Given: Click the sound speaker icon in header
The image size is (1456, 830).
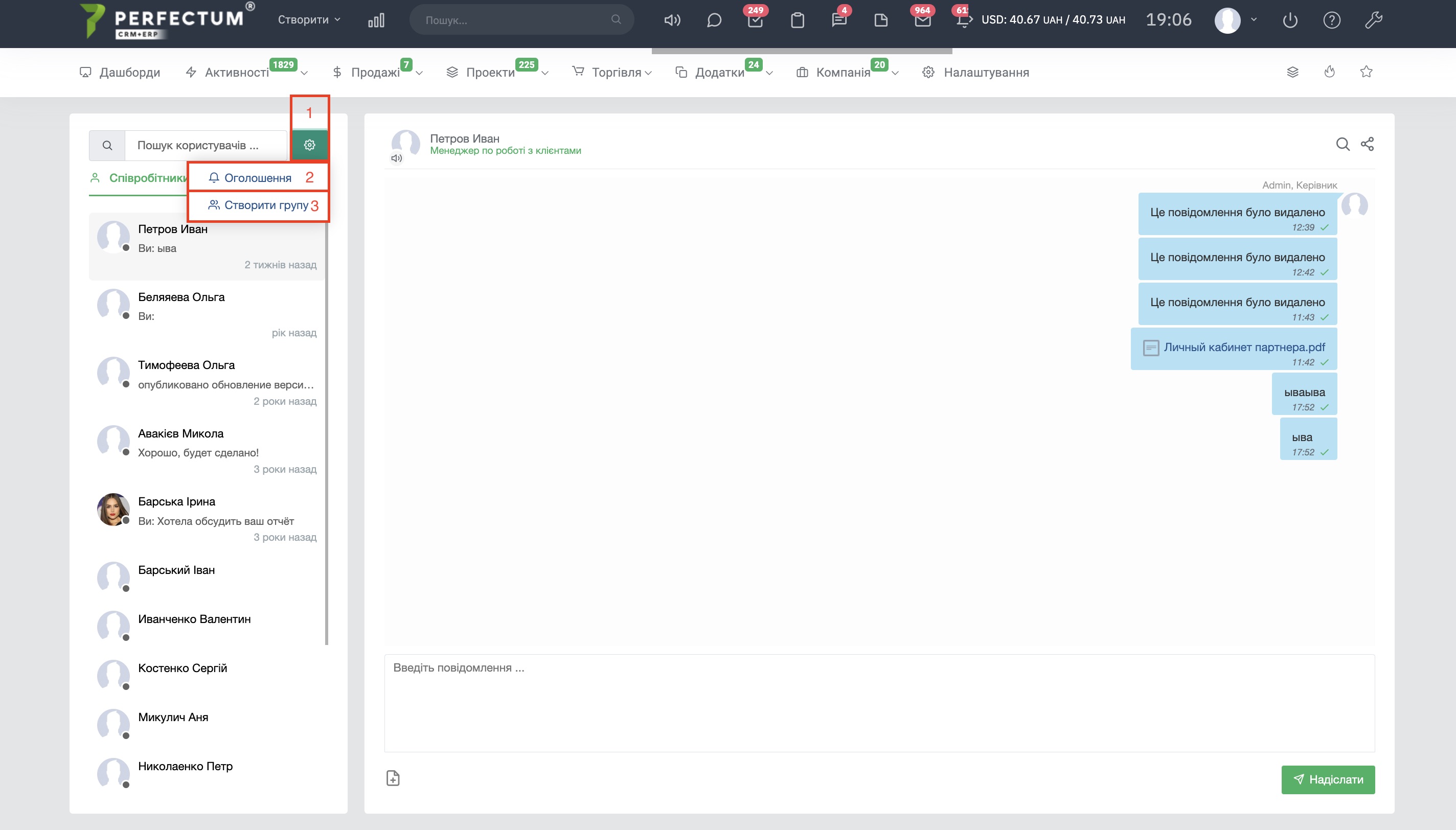Looking at the screenshot, I should pyautogui.click(x=672, y=20).
